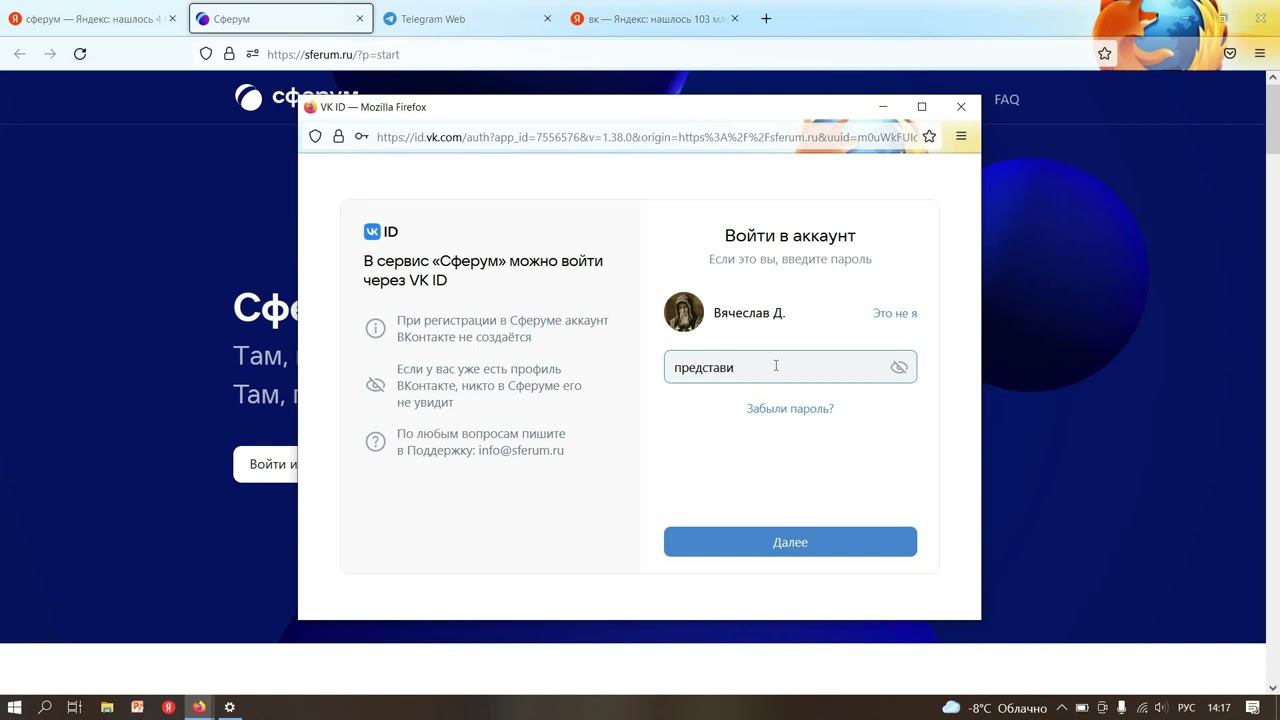Viewport: 1280px width, 720px height.
Task: Open the Windows Start menu
Action: pos(14,707)
